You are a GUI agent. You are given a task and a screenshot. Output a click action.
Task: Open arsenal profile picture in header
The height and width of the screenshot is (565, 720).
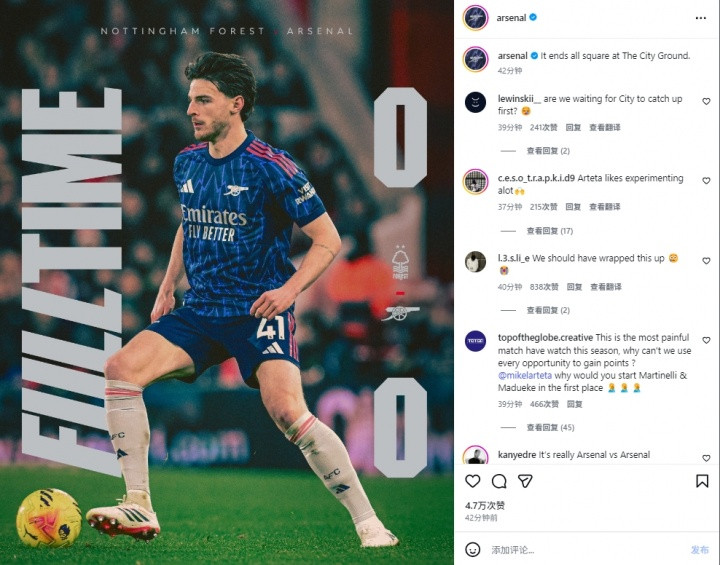pyautogui.click(x=475, y=18)
